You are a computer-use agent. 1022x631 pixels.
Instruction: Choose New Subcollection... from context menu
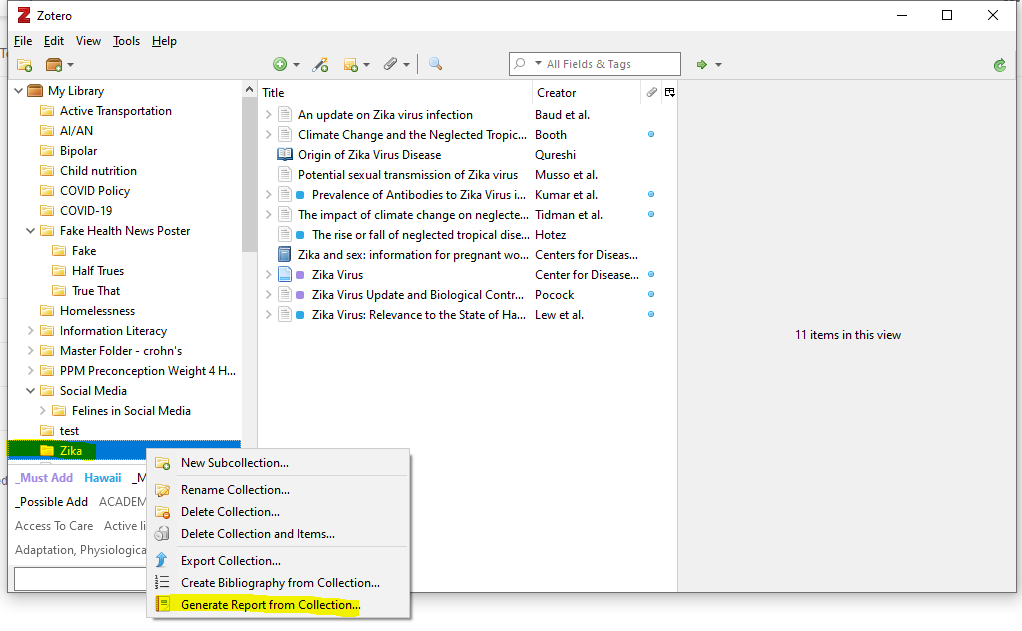tap(280, 463)
